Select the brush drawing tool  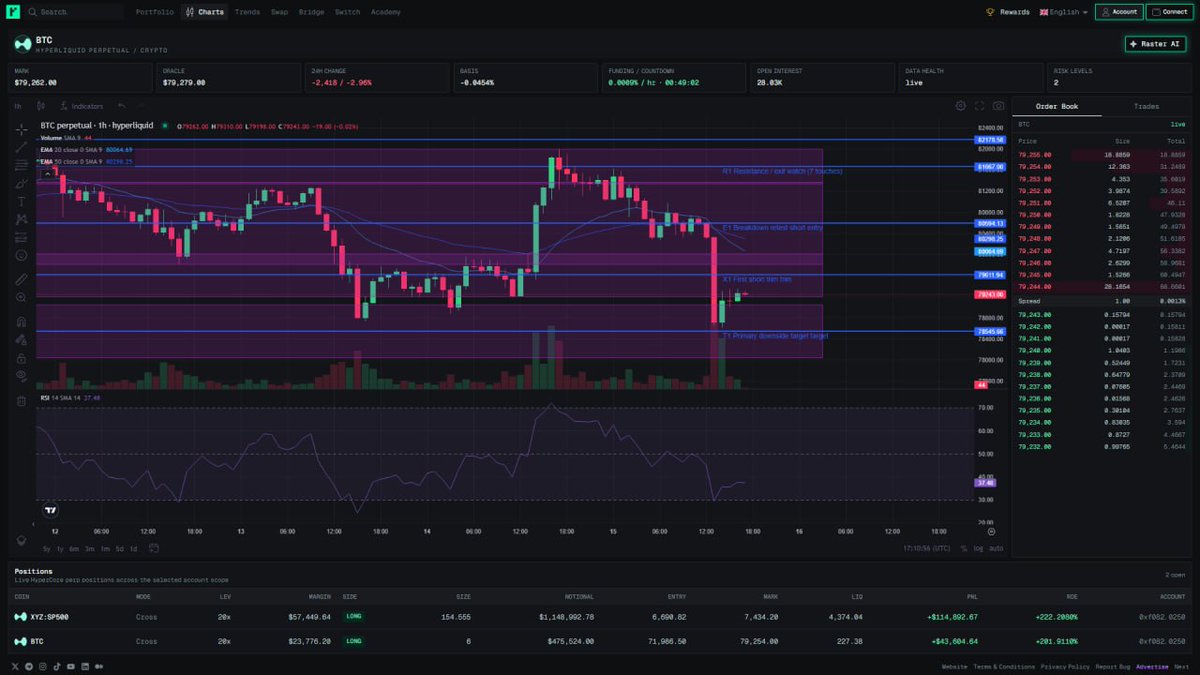(x=21, y=184)
